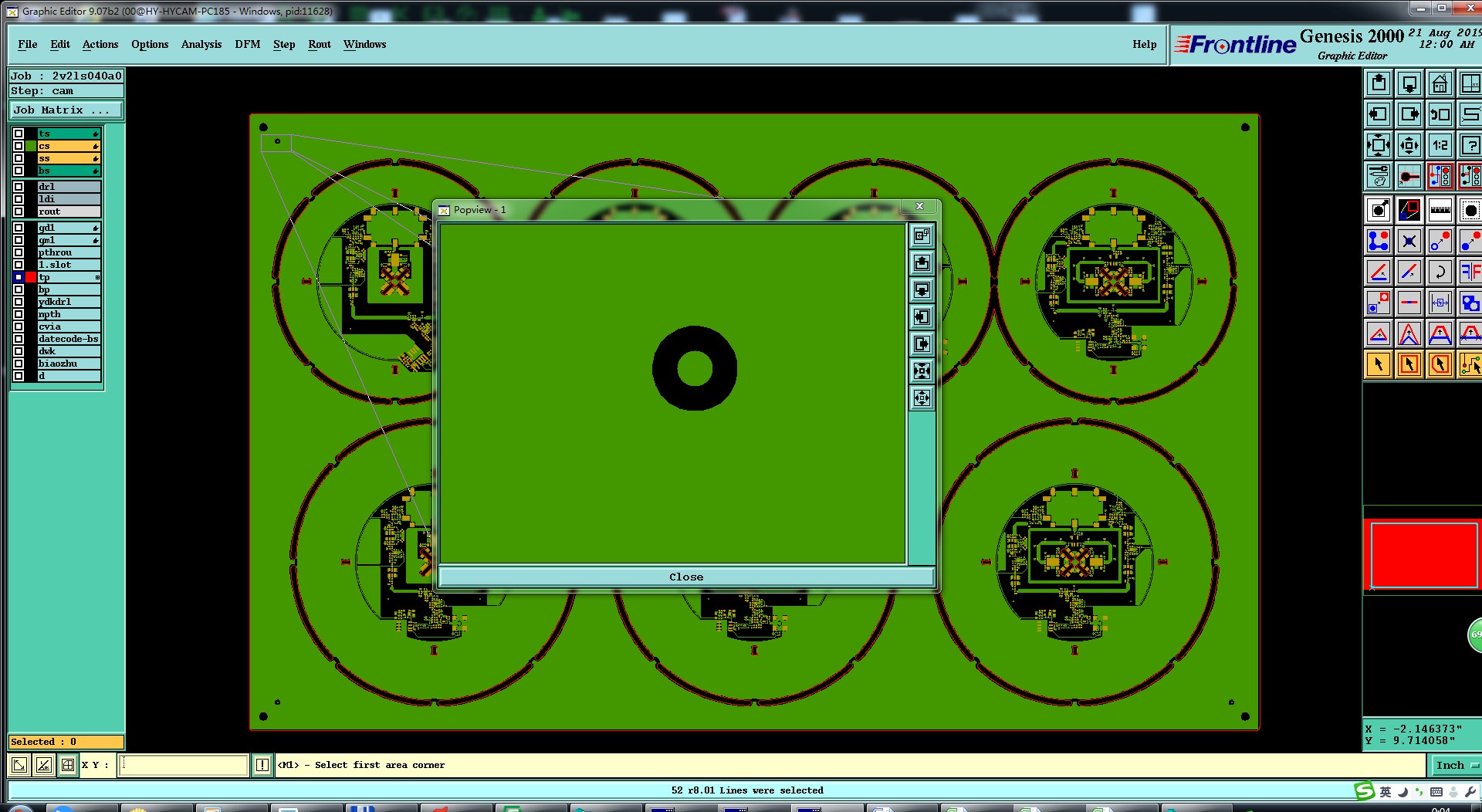The width and height of the screenshot is (1482, 812).
Task: Open the Rout menu
Action: pyautogui.click(x=320, y=44)
